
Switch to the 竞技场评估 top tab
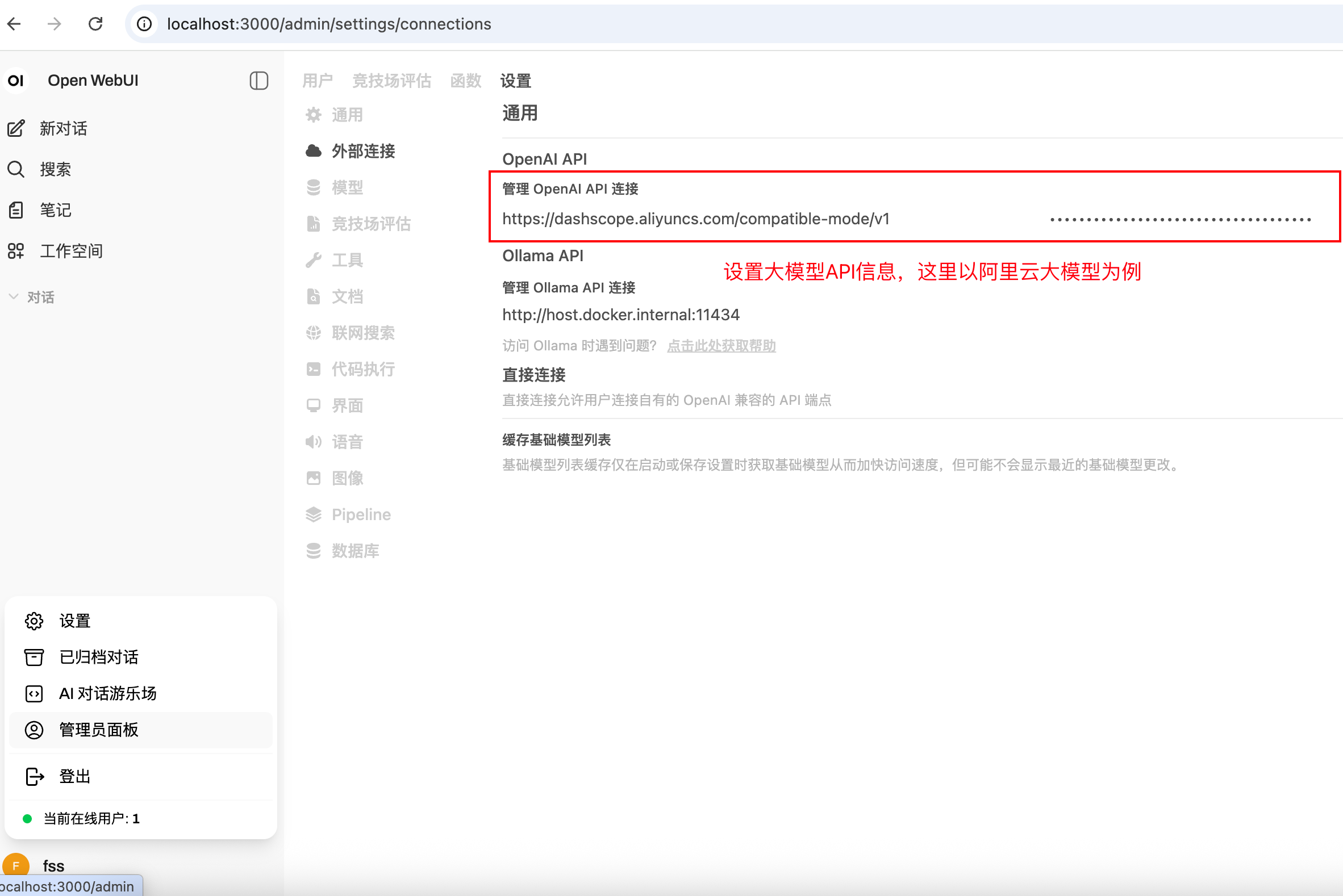pos(391,81)
